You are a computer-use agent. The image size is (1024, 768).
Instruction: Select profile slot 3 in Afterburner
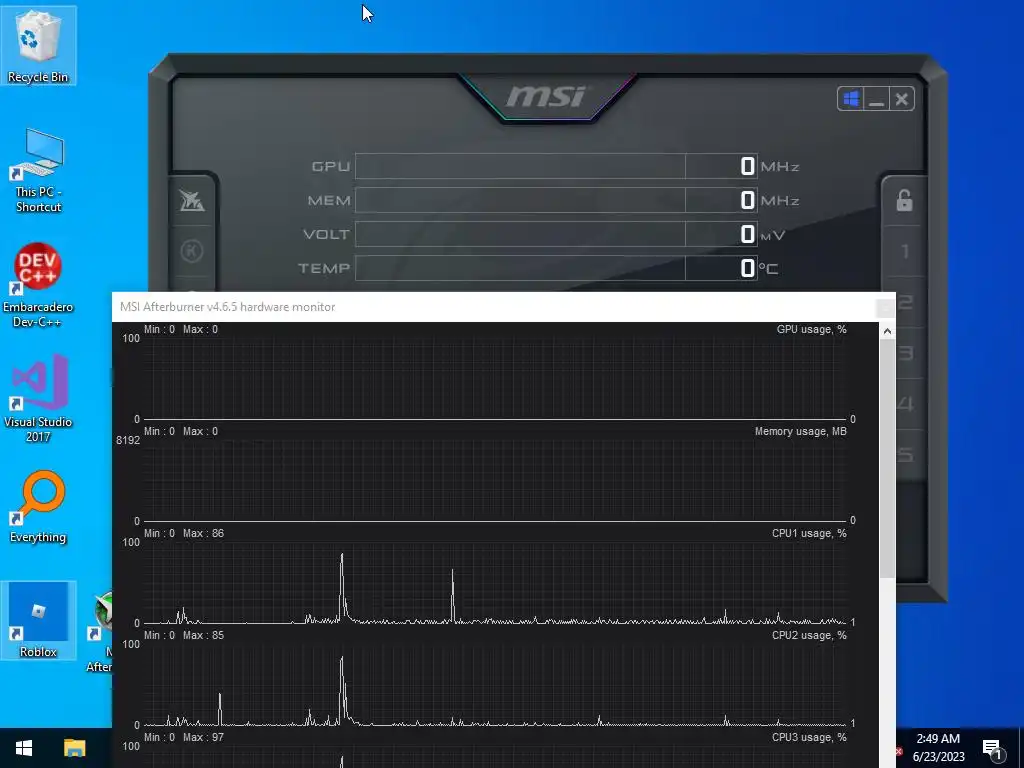point(905,353)
